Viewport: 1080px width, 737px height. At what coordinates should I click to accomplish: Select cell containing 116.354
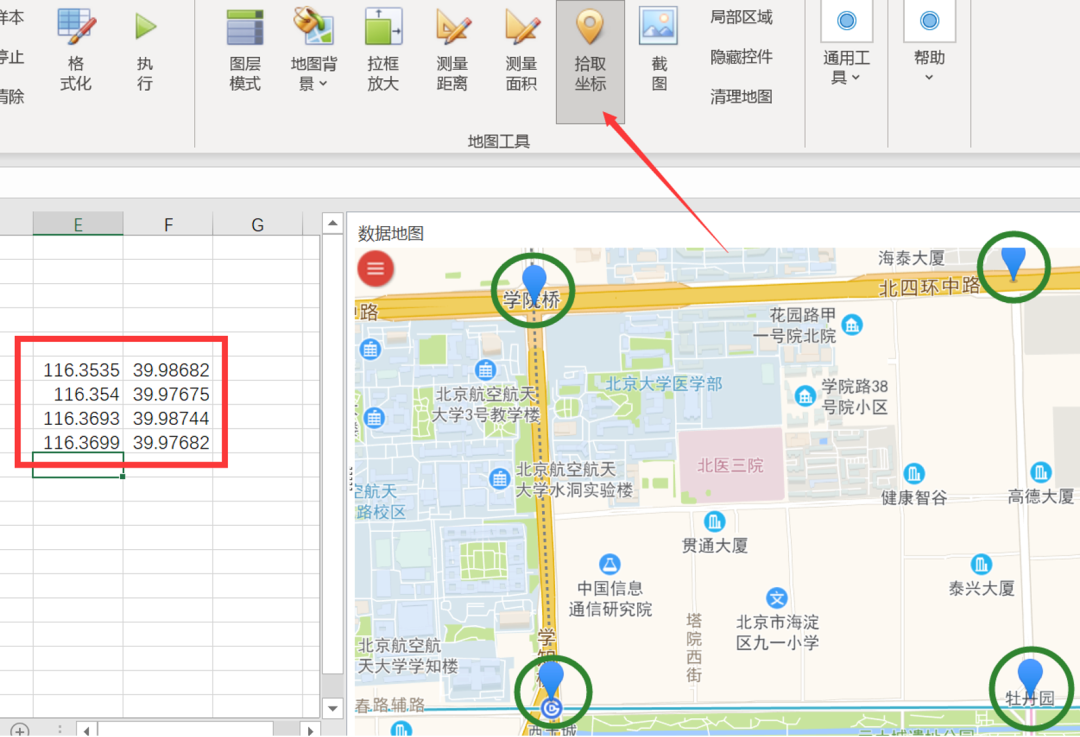pos(78,394)
